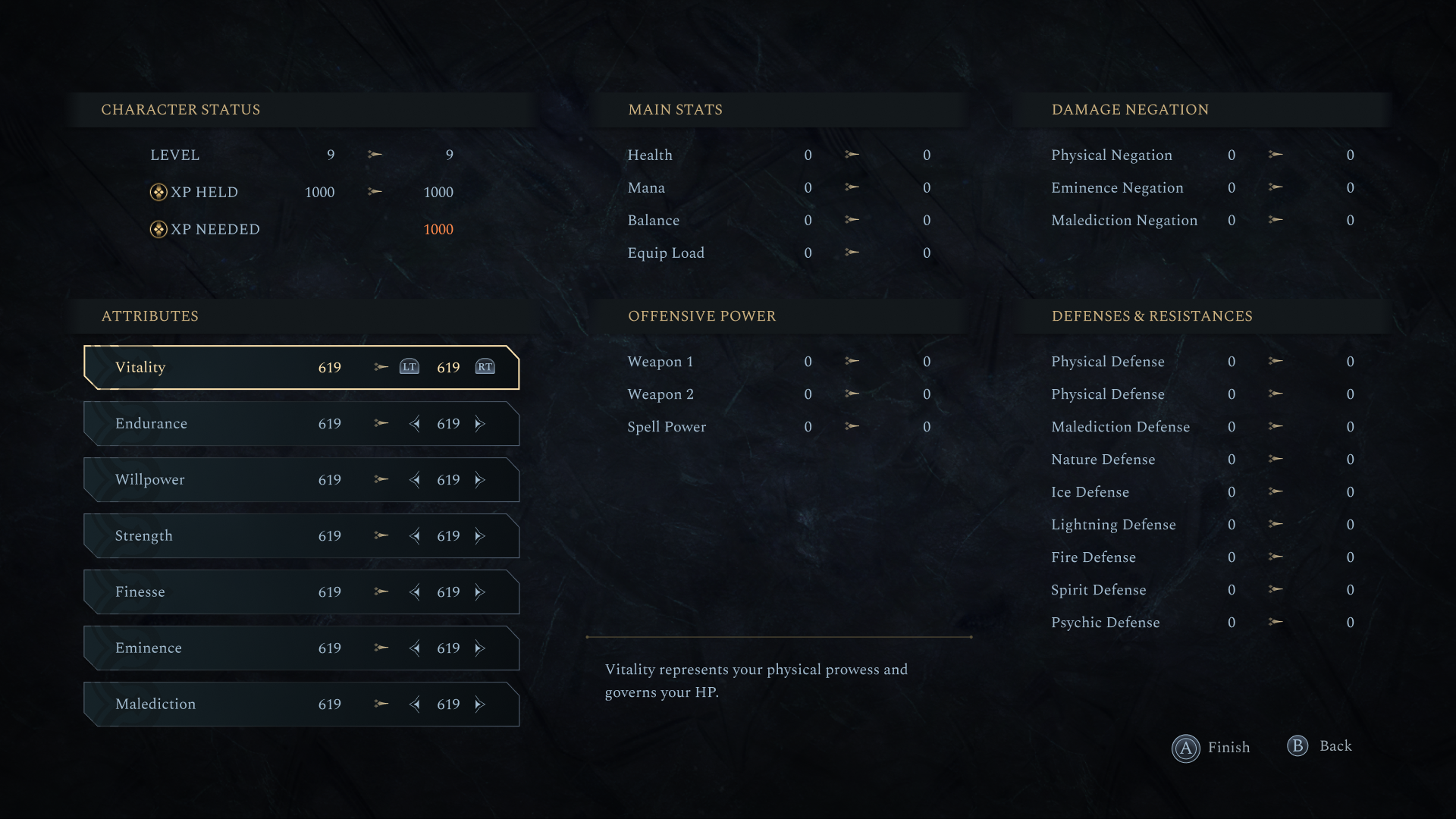1456x819 pixels.
Task: Click the Eminence attribute name
Action: (x=149, y=648)
